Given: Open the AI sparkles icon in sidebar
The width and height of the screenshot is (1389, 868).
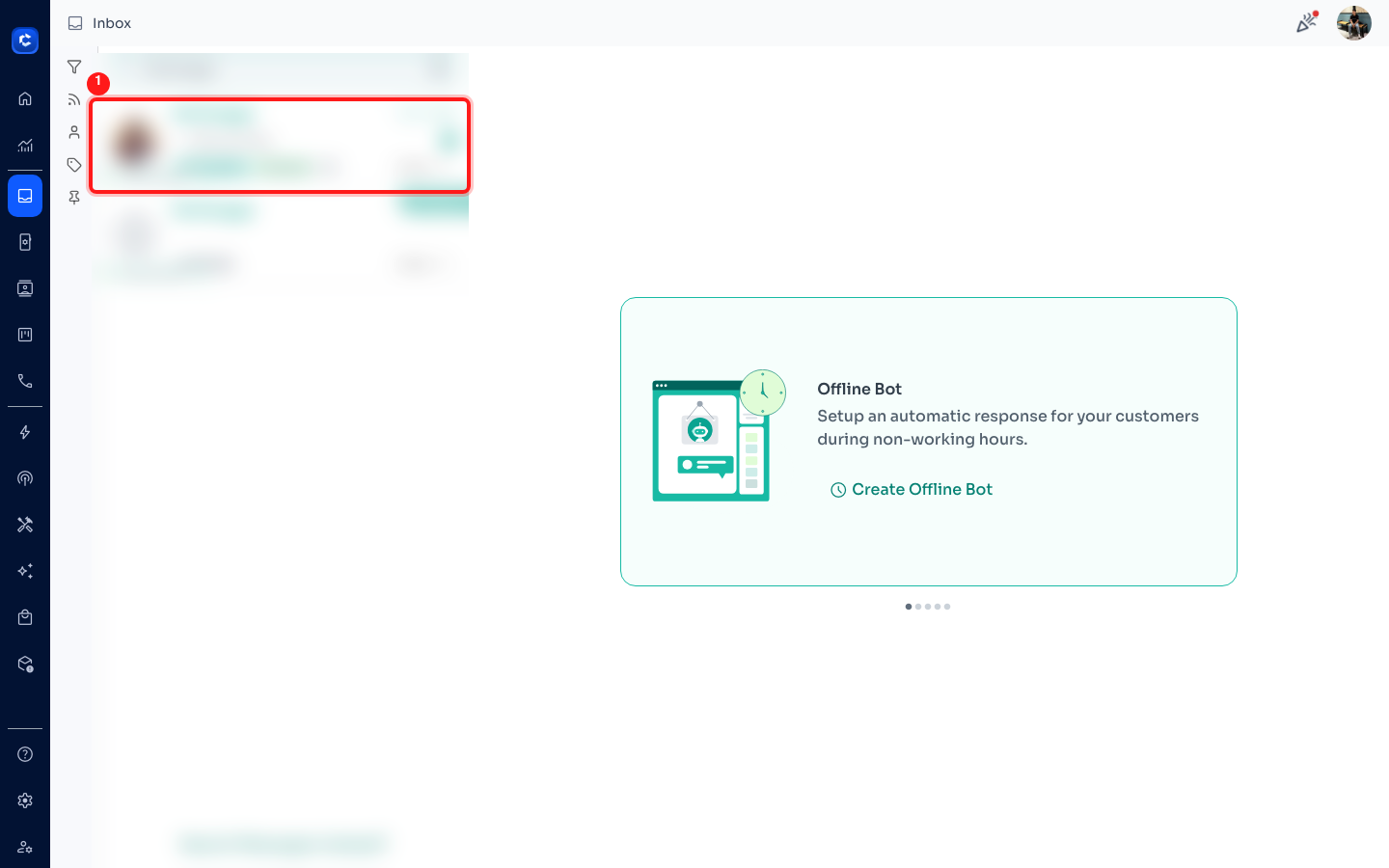Looking at the screenshot, I should (25, 571).
